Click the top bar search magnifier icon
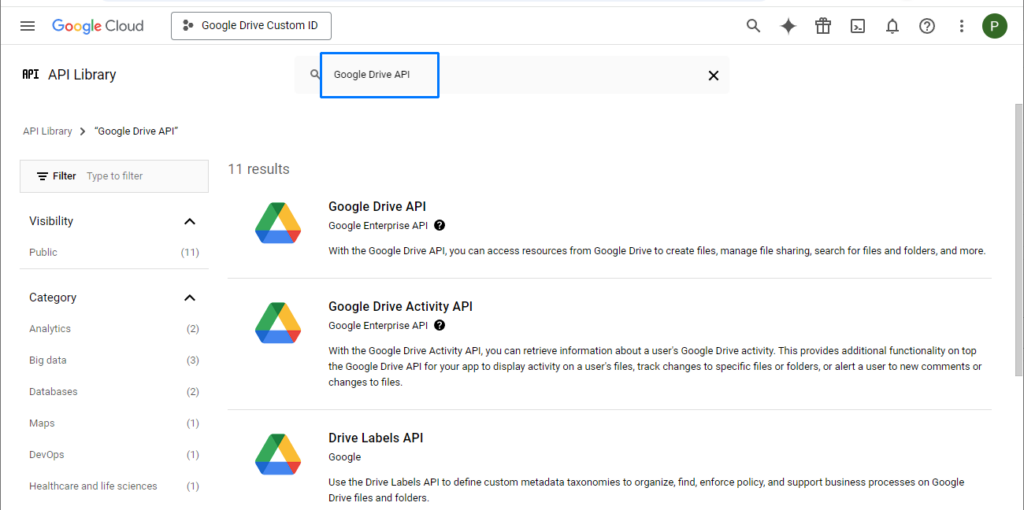The width and height of the screenshot is (1024, 510). tap(753, 26)
